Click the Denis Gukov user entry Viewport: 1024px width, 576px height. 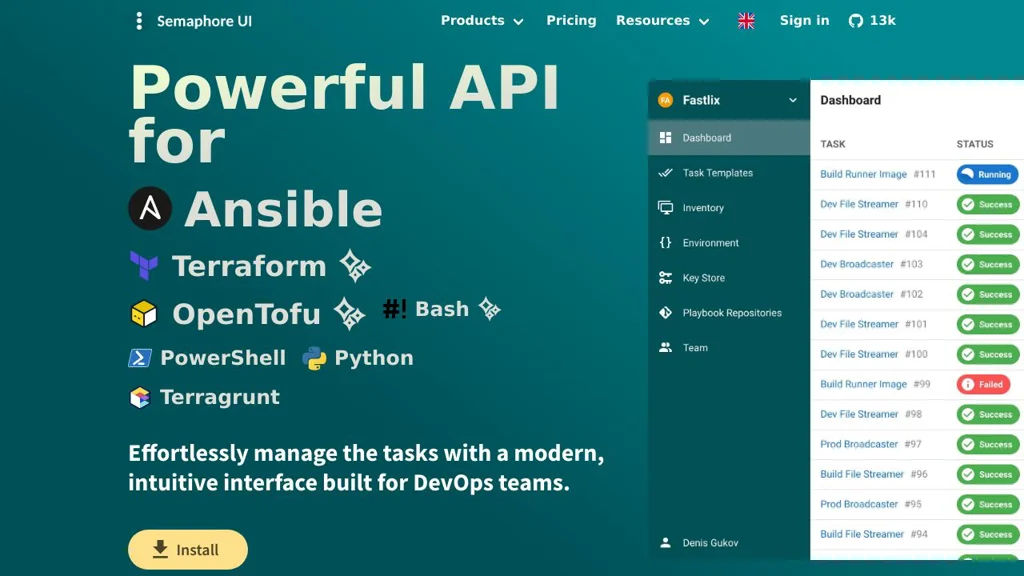click(x=729, y=543)
